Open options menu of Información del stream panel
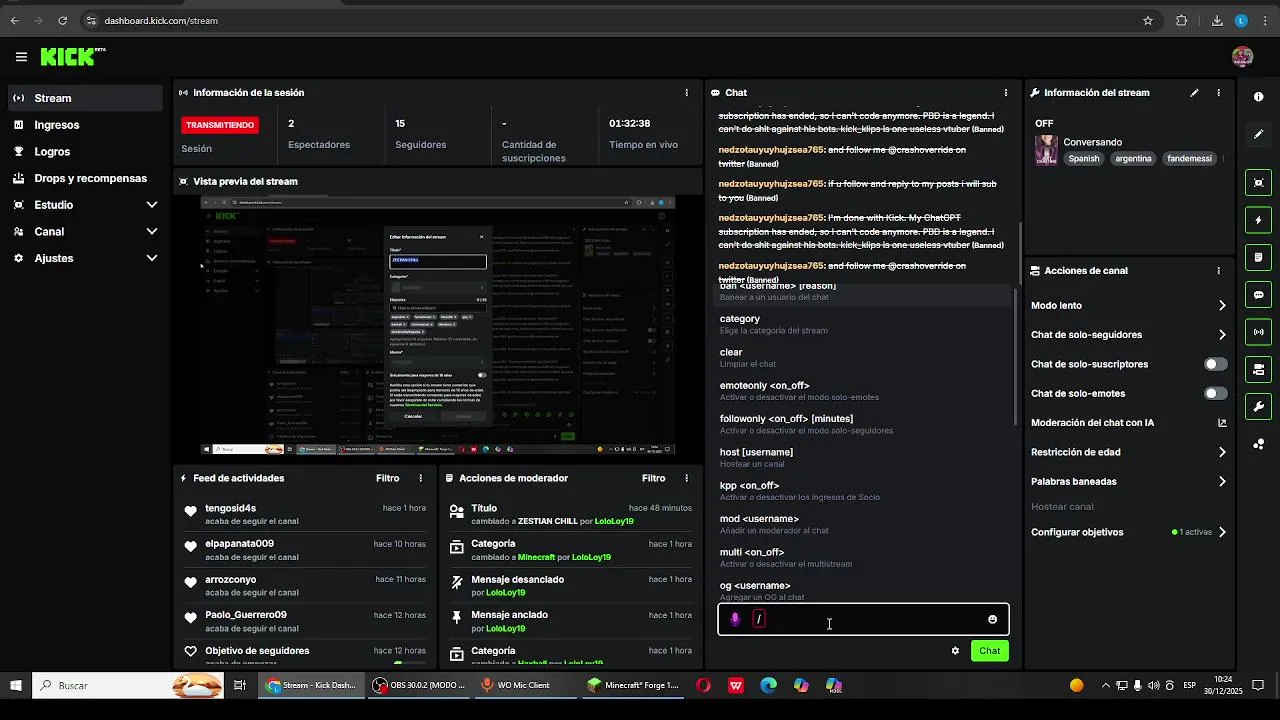1280x720 pixels. tap(1218, 93)
